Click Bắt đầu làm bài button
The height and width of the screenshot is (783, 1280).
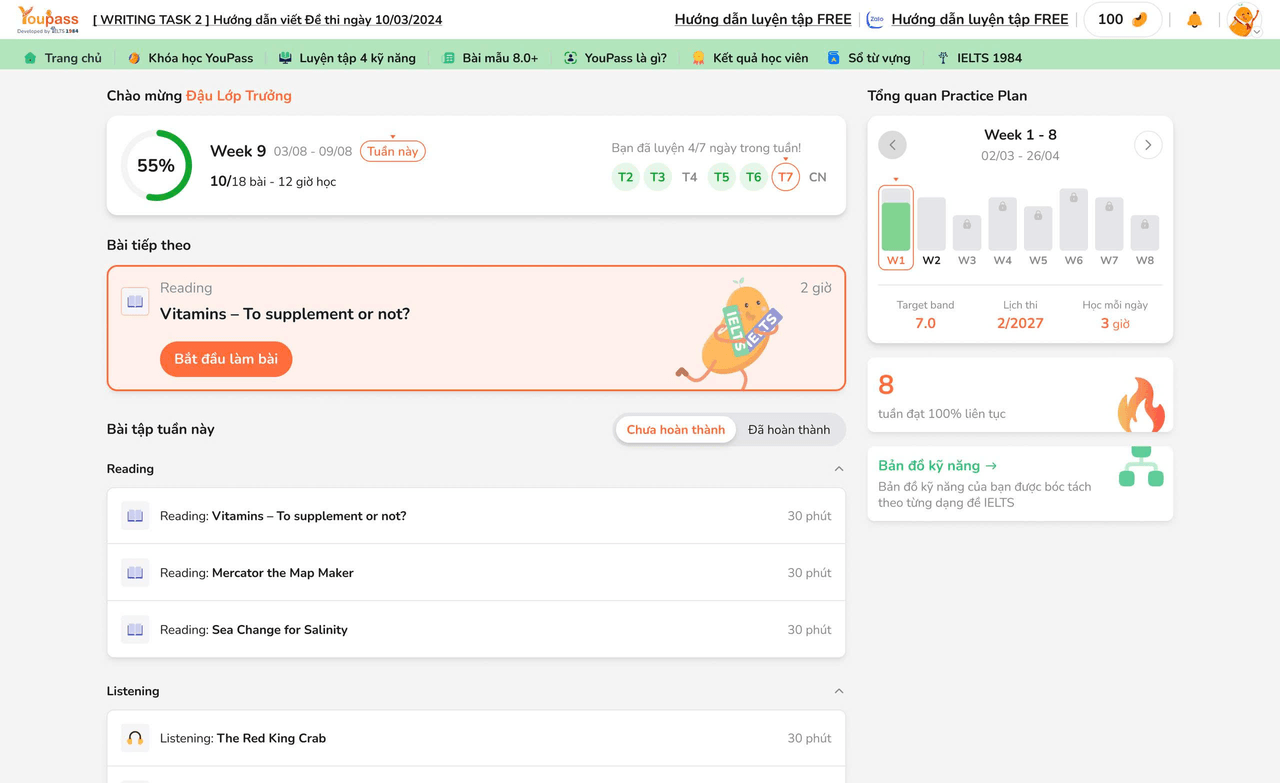[x=226, y=359]
